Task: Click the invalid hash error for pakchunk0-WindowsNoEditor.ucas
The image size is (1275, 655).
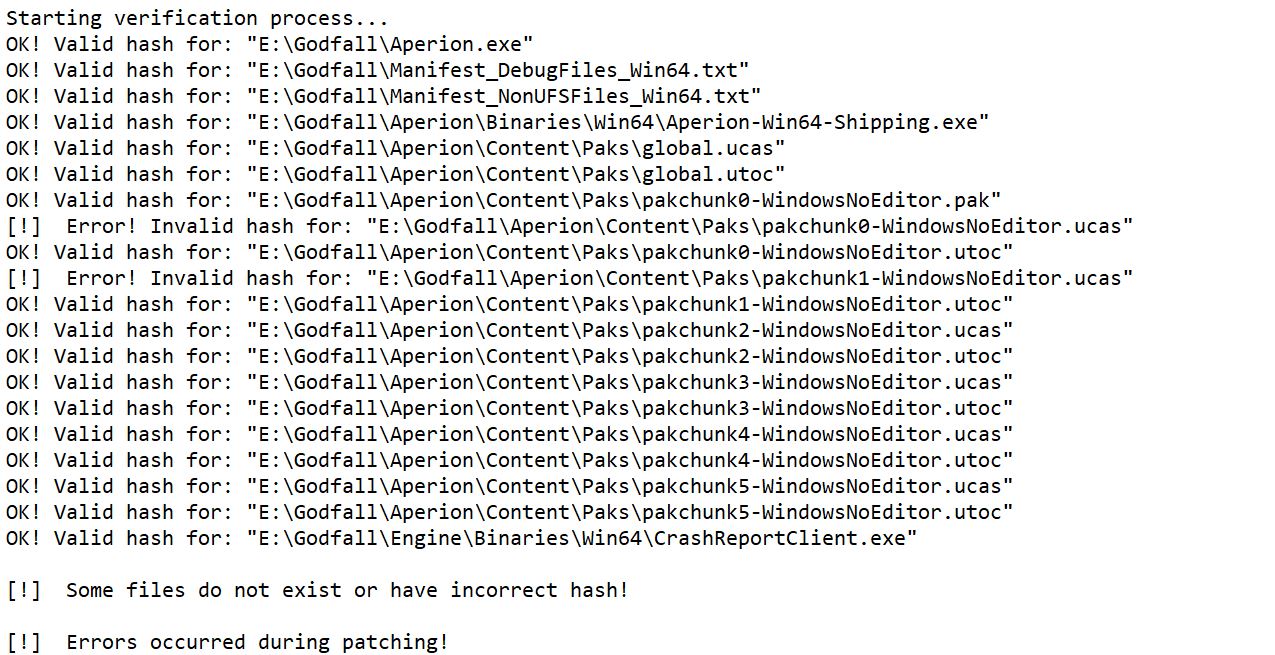Action: tap(570, 226)
